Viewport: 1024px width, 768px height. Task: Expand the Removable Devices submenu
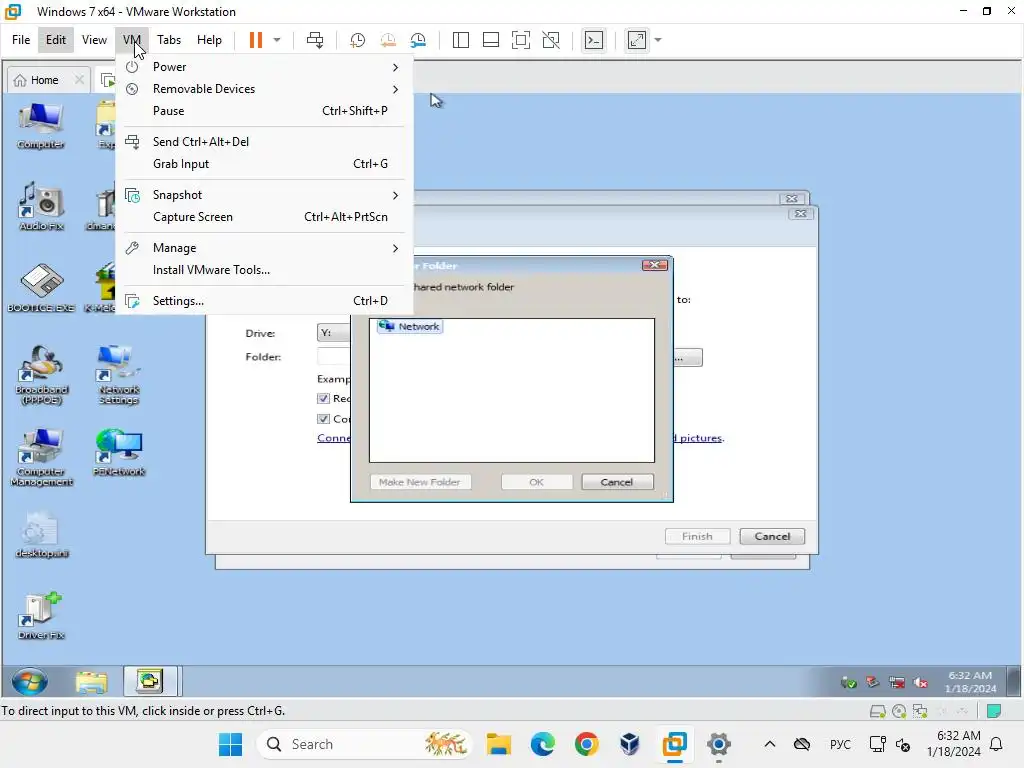point(264,89)
